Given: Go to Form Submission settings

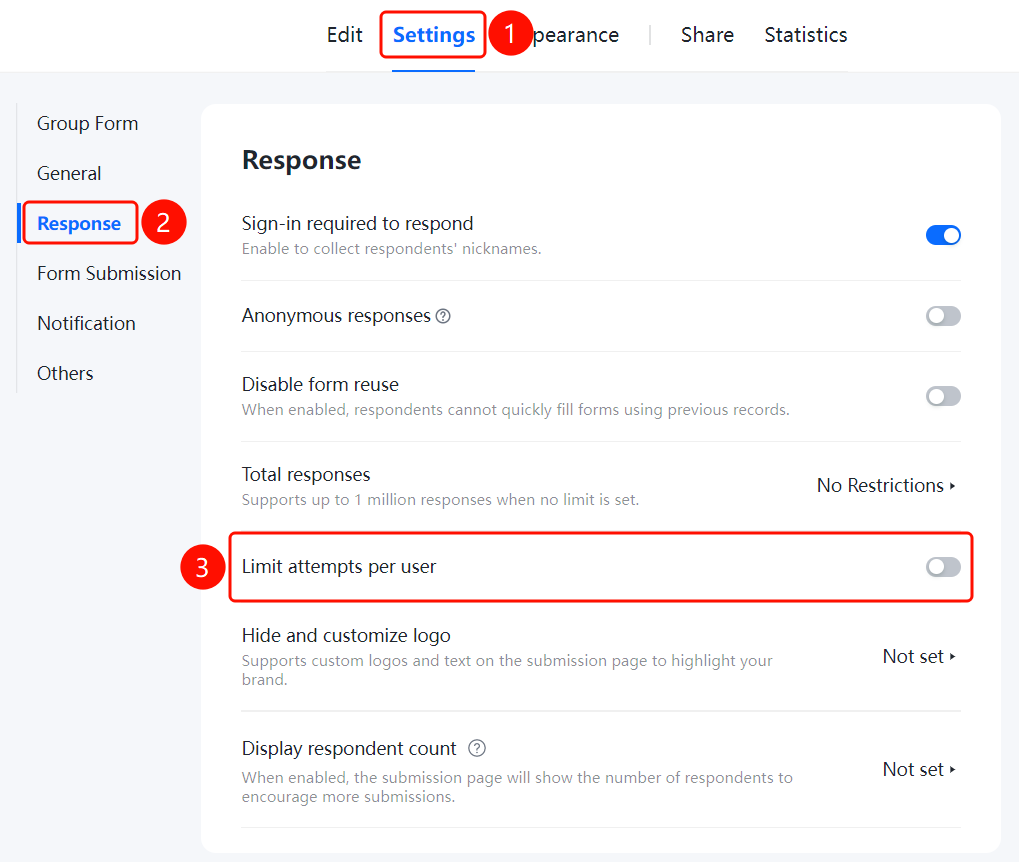Looking at the screenshot, I should (109, 273).
